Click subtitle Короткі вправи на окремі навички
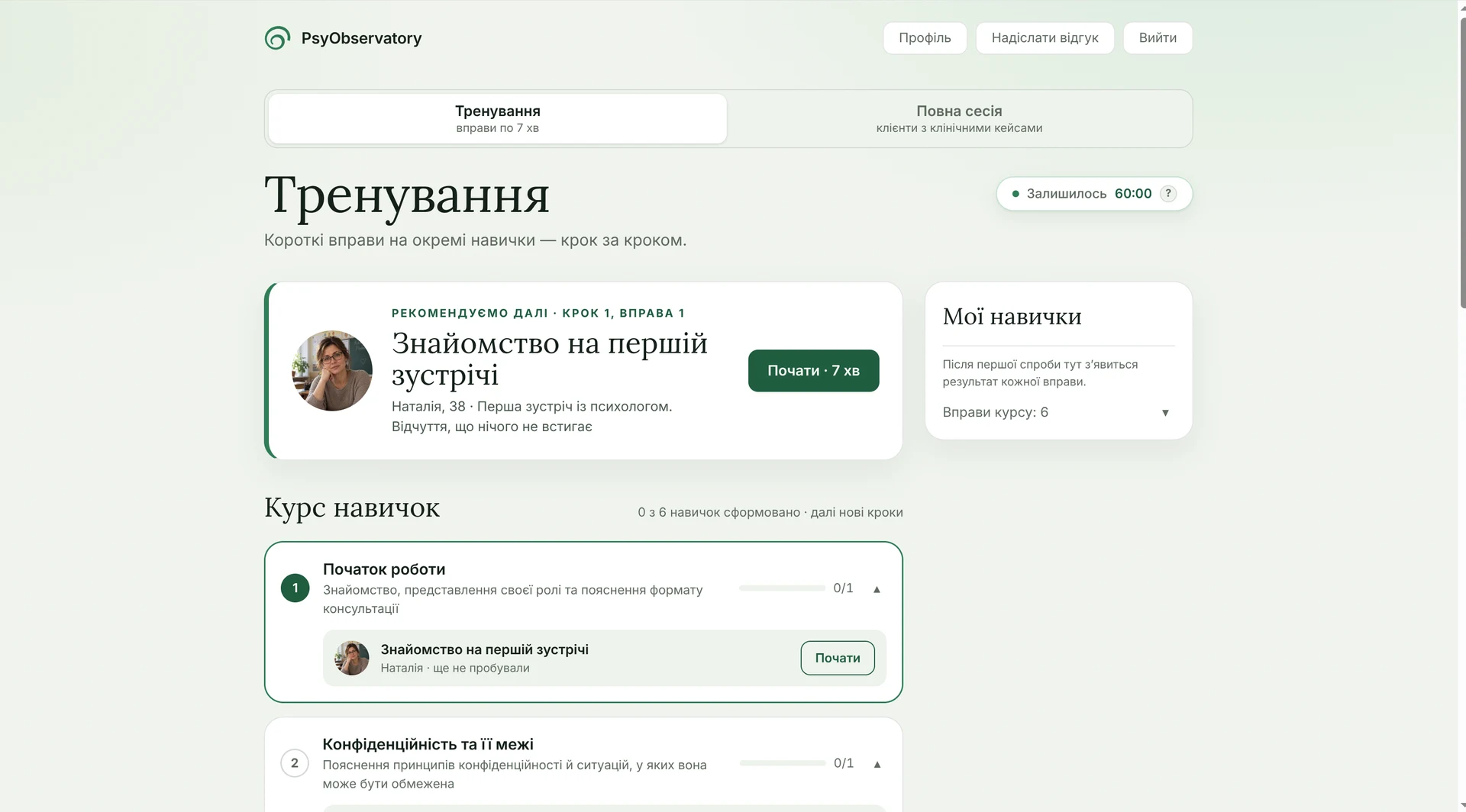This screenshot has width=1466, height=812. tap(475, 240)
